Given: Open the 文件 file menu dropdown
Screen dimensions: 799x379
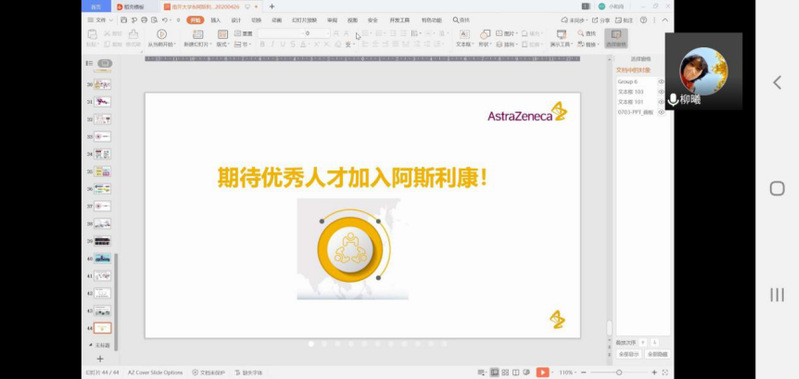Looking at the screenshot, I should point(100,20).
